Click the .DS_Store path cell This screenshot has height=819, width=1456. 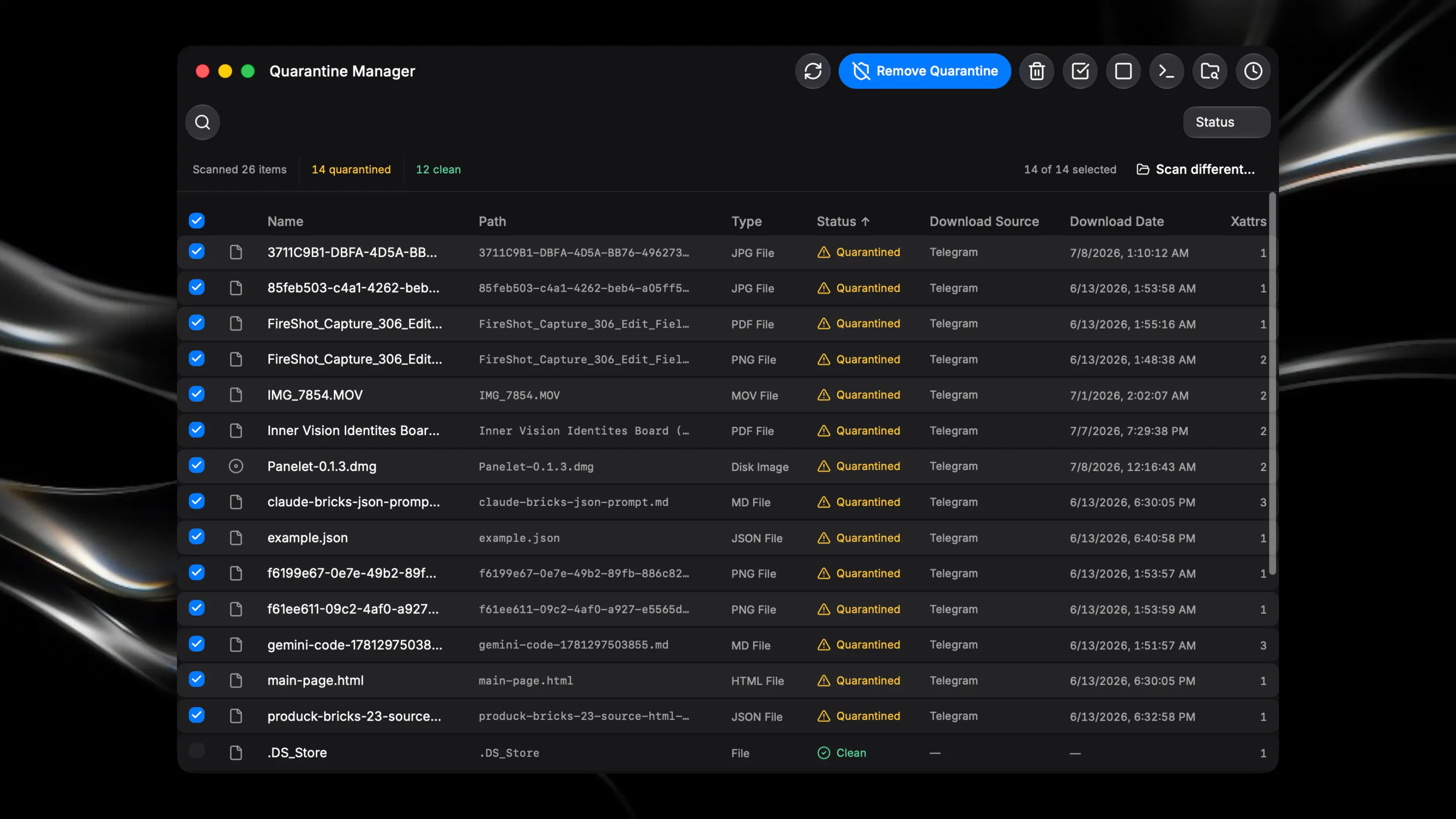point(509,753)
